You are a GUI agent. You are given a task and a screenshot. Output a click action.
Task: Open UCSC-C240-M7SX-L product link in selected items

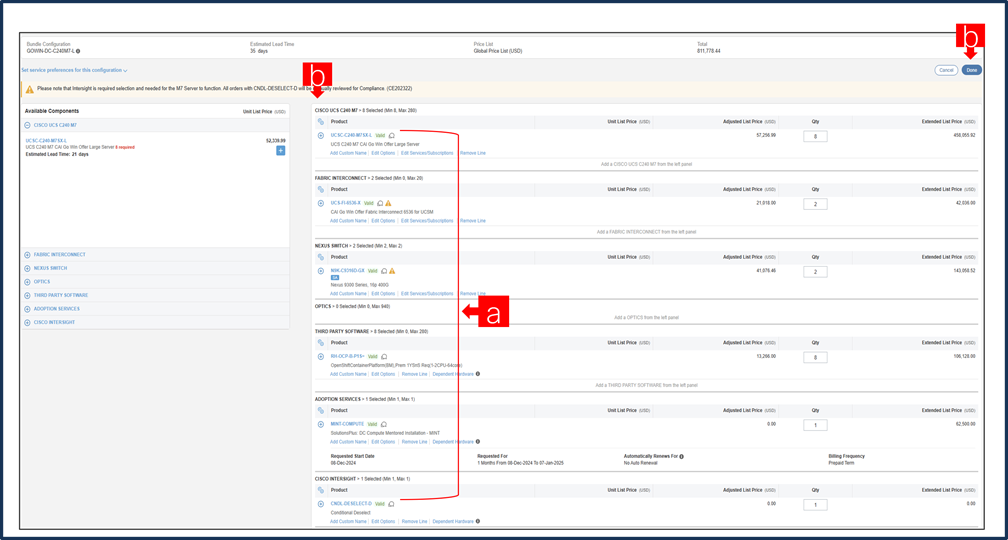[351, 136]
